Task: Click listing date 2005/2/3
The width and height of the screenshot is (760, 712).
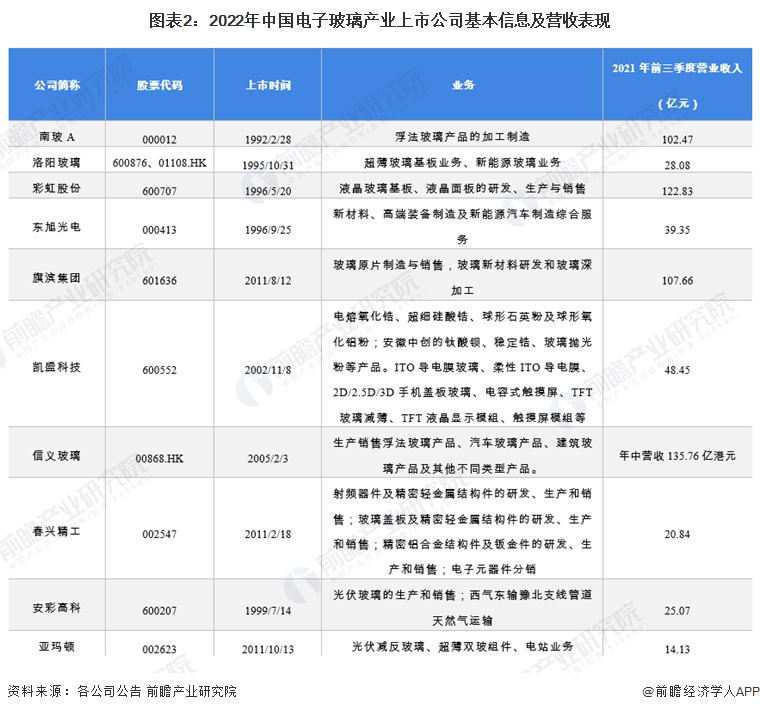Action: pos(268,459)
